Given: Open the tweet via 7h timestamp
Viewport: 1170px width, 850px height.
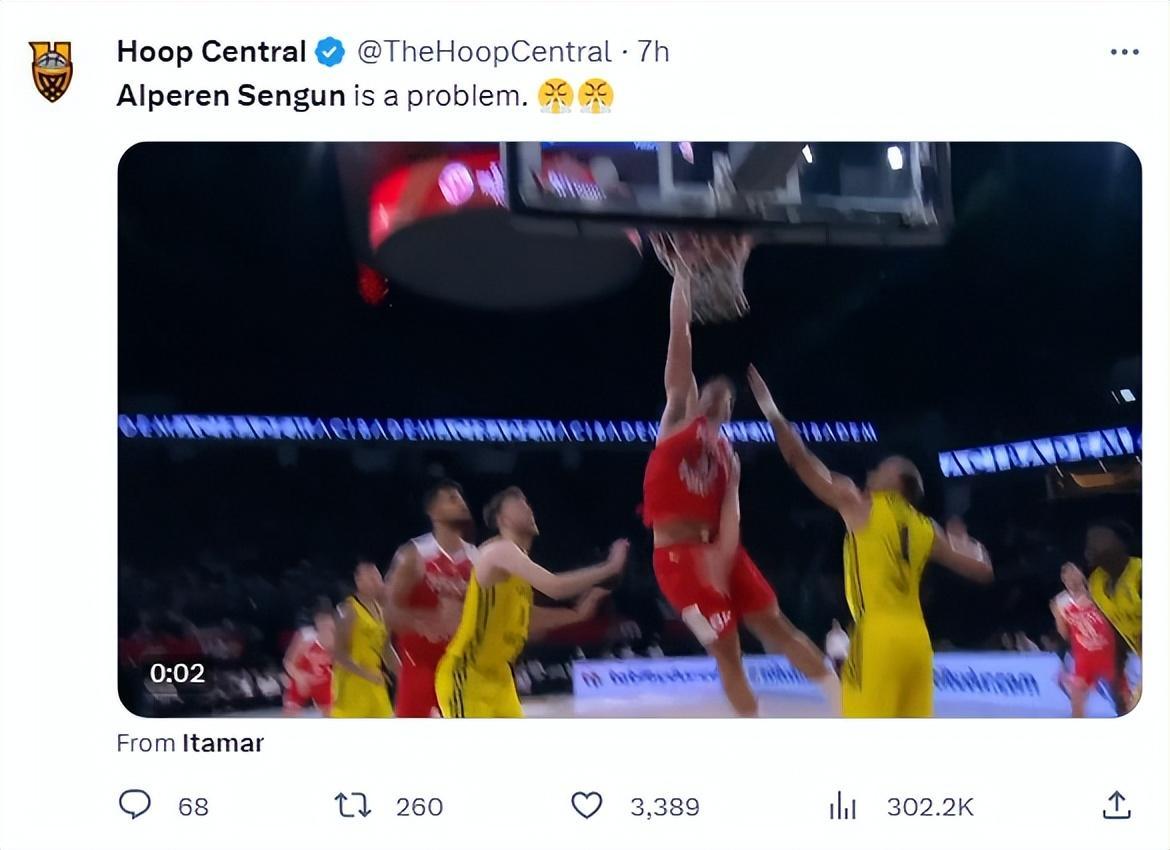Looking at the screenshot, I should (x=653, y=52).
